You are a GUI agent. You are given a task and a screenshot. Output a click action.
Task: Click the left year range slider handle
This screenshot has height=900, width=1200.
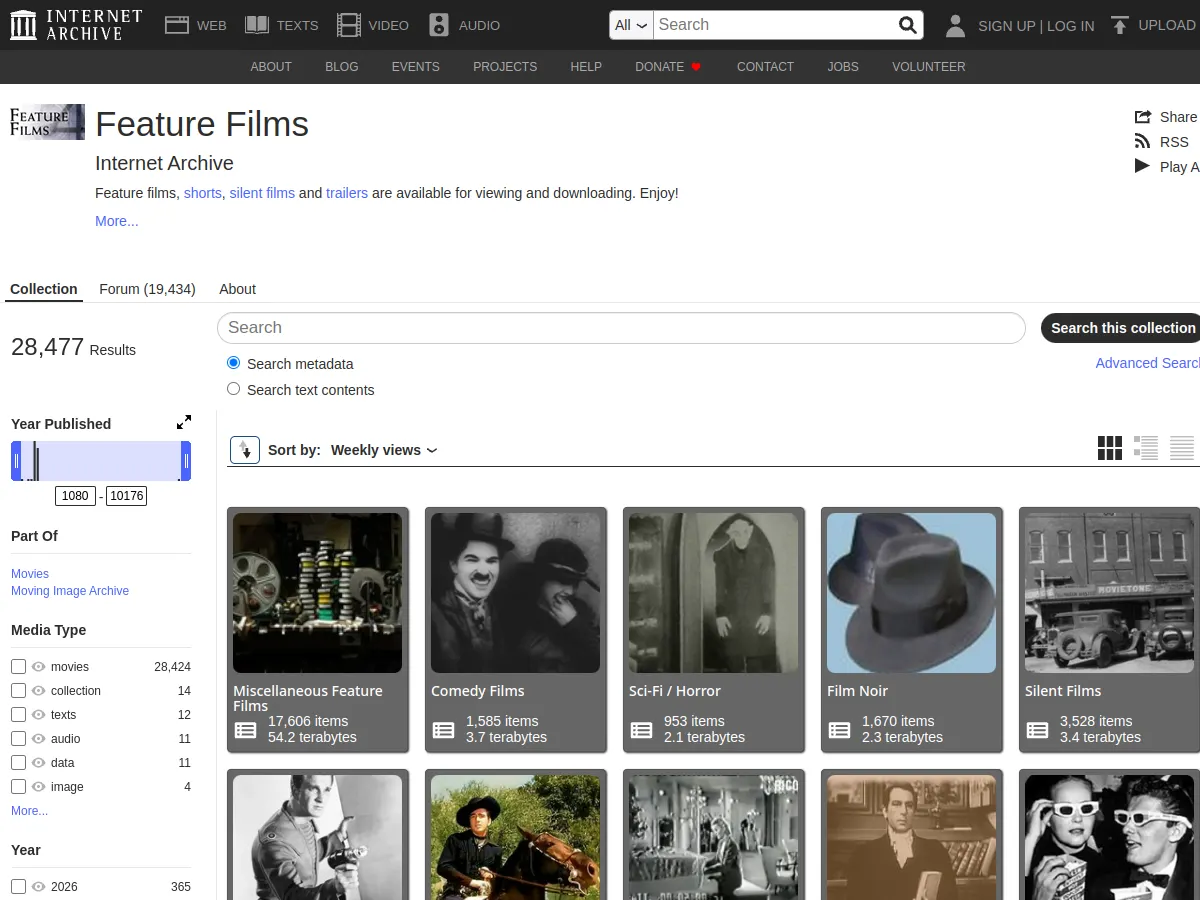[x=16, y=461]
